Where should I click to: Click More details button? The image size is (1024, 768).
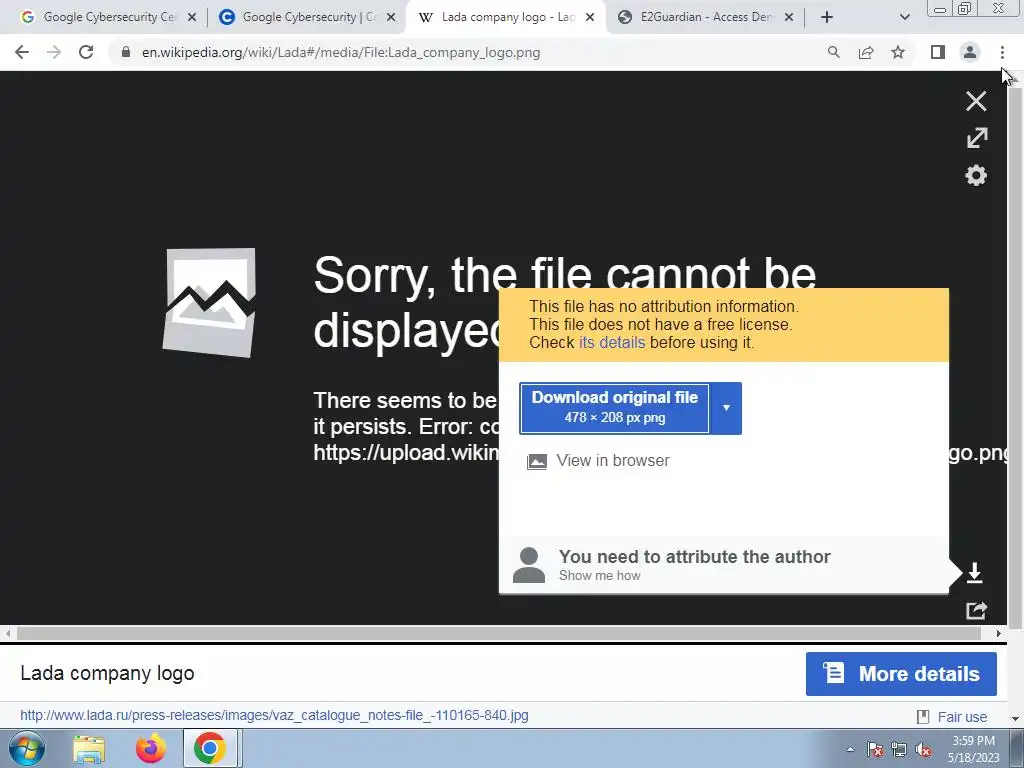pyautogui.click(x=901, y=673)
